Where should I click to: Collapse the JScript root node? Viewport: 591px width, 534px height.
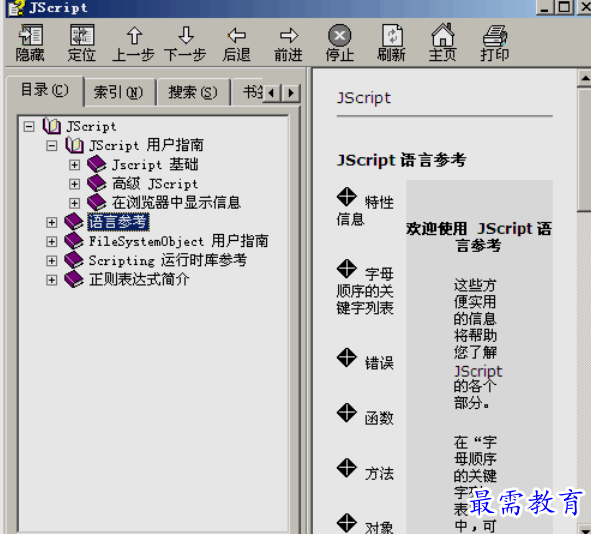(29, 126)
